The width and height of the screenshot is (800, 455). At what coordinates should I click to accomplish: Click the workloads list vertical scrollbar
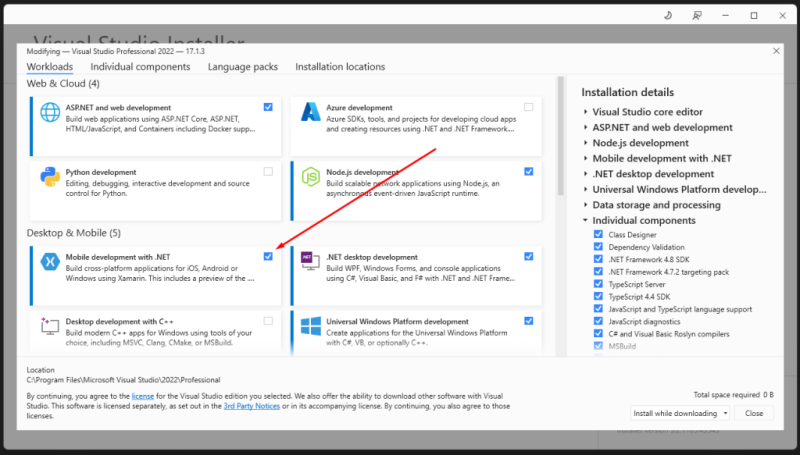click(561, 136)
